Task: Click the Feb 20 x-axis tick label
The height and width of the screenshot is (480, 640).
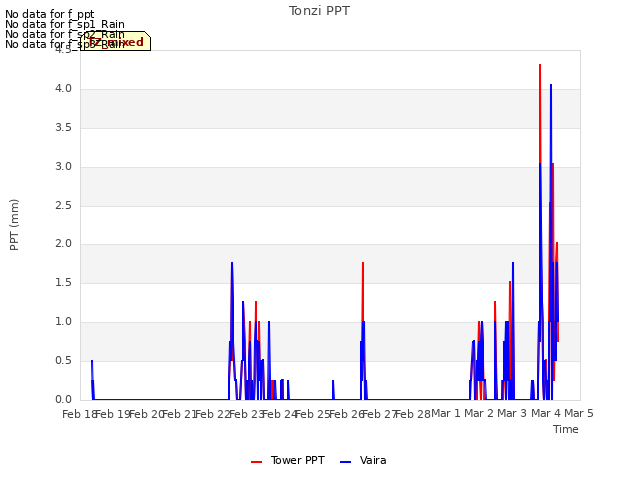Action: coord(146,414)
